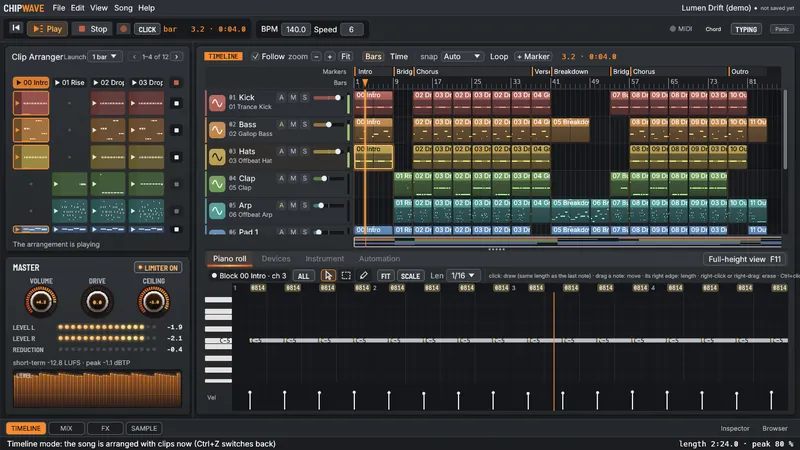Adjust the Clap track volume slider
The height and width of the screenshot is (450, 800).
click(328, 179)
